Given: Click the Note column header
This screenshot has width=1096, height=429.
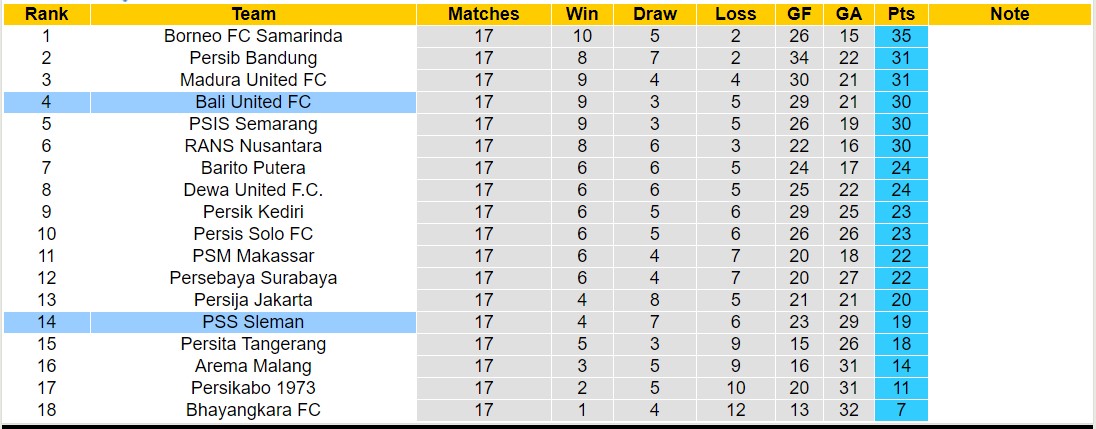Looking at the screenshot, I should (1009, 14).
